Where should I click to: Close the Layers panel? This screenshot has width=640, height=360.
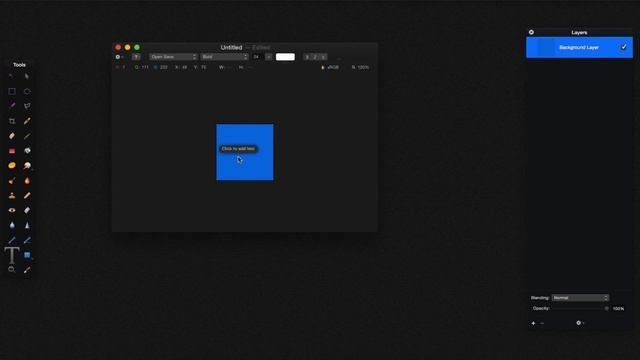tap(531, 32)
